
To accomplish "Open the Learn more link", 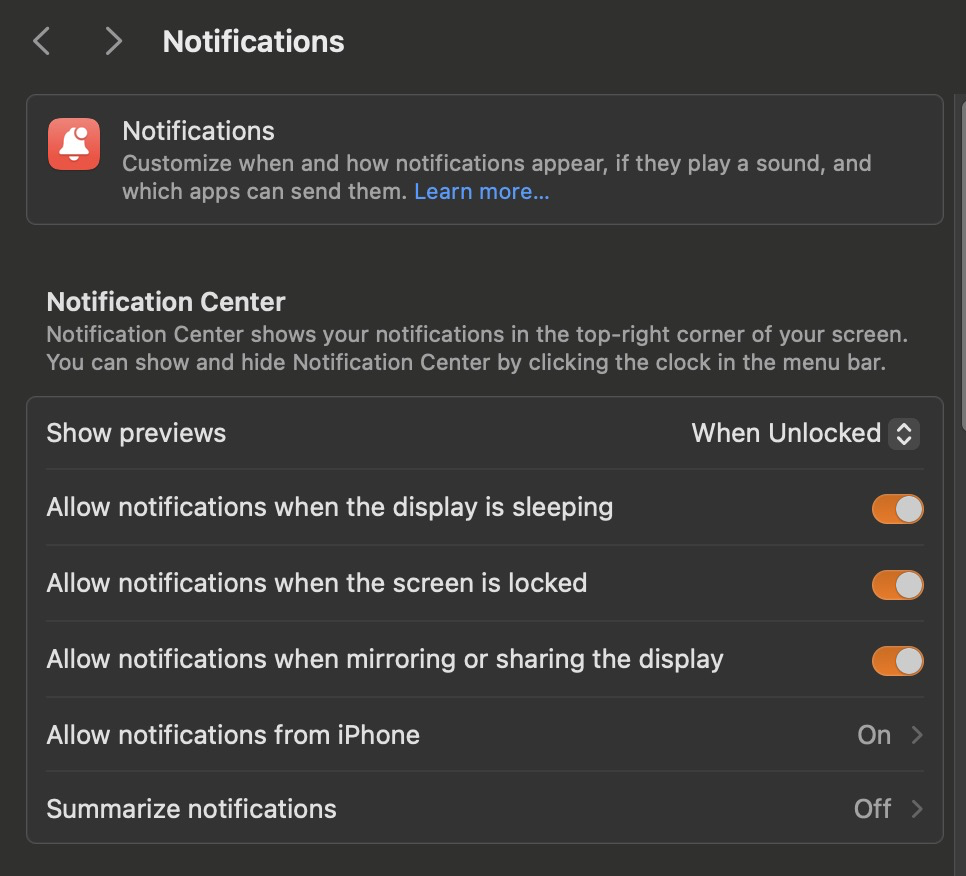I will click(x=481, y=191).
